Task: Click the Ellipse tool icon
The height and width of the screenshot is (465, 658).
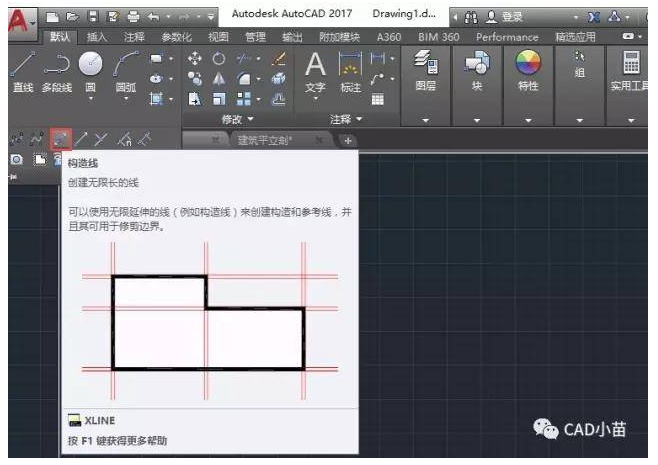Action: pos(156,78)
